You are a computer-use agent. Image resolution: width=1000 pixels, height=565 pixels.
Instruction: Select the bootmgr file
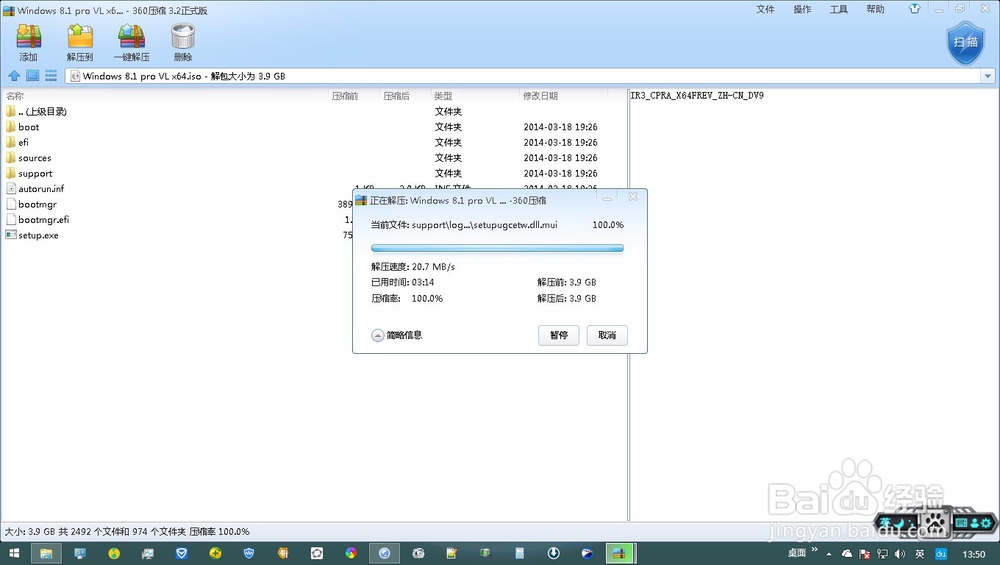coord(31,204)
